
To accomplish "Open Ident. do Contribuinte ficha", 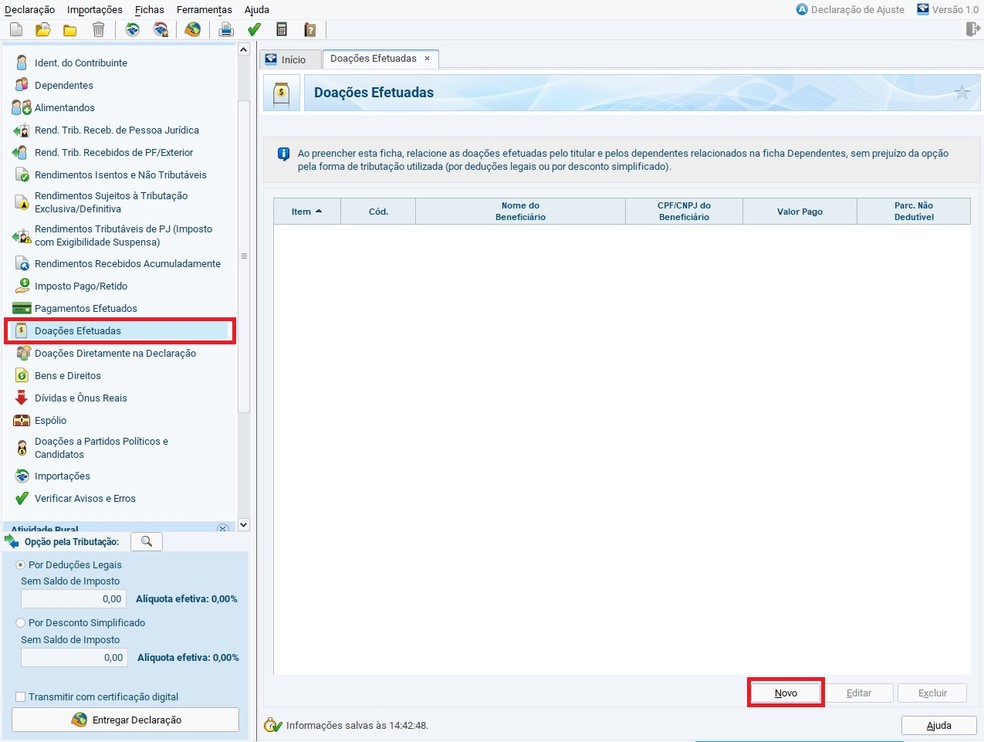I will pyautogui.click(x=81, y=63).
